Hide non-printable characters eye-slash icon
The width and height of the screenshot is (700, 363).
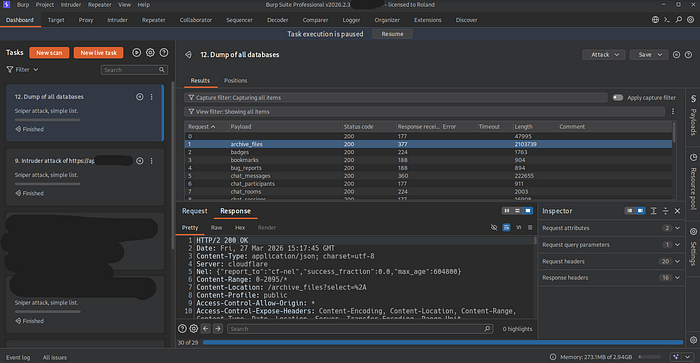pyautogui.click(x=494, y=227)
